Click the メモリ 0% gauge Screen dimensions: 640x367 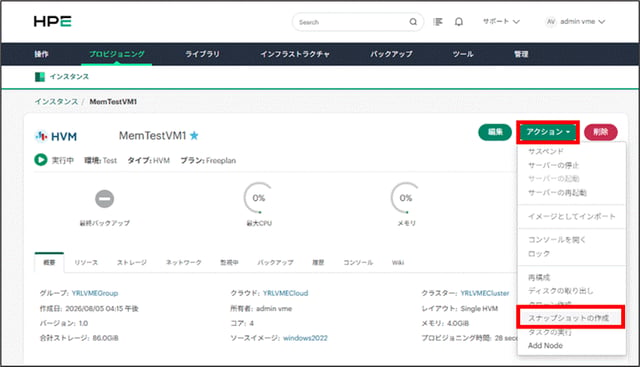click(406, 198)
